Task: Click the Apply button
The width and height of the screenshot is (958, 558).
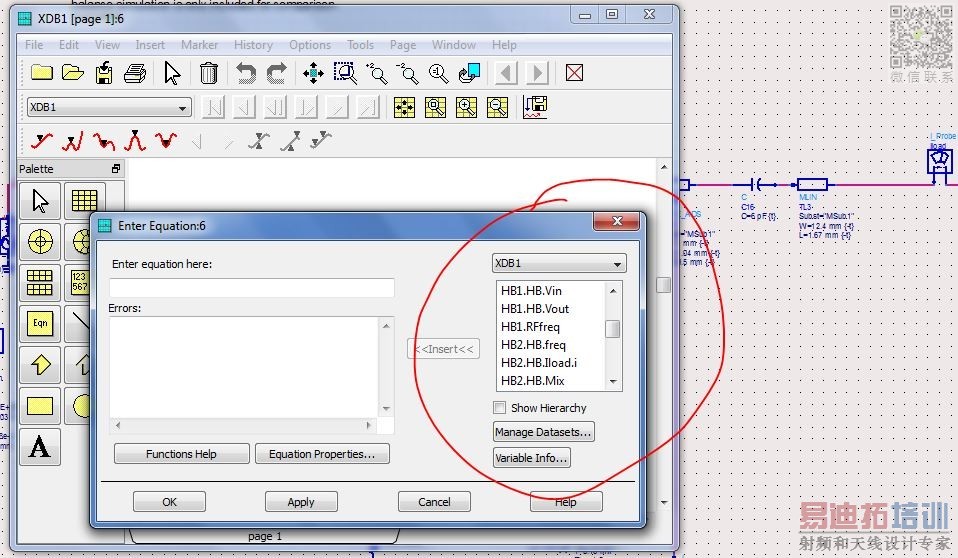Action: tap(301, 502)
